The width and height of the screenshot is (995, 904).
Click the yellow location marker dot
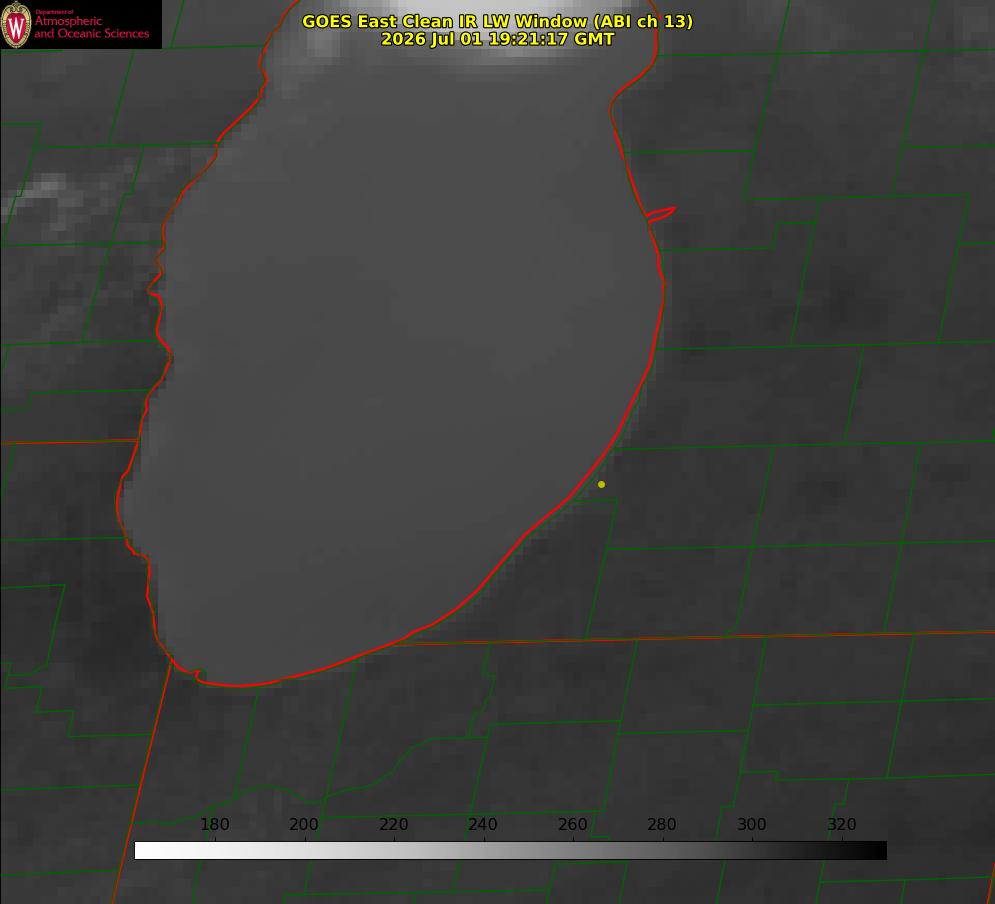click(x=601, y=485)
